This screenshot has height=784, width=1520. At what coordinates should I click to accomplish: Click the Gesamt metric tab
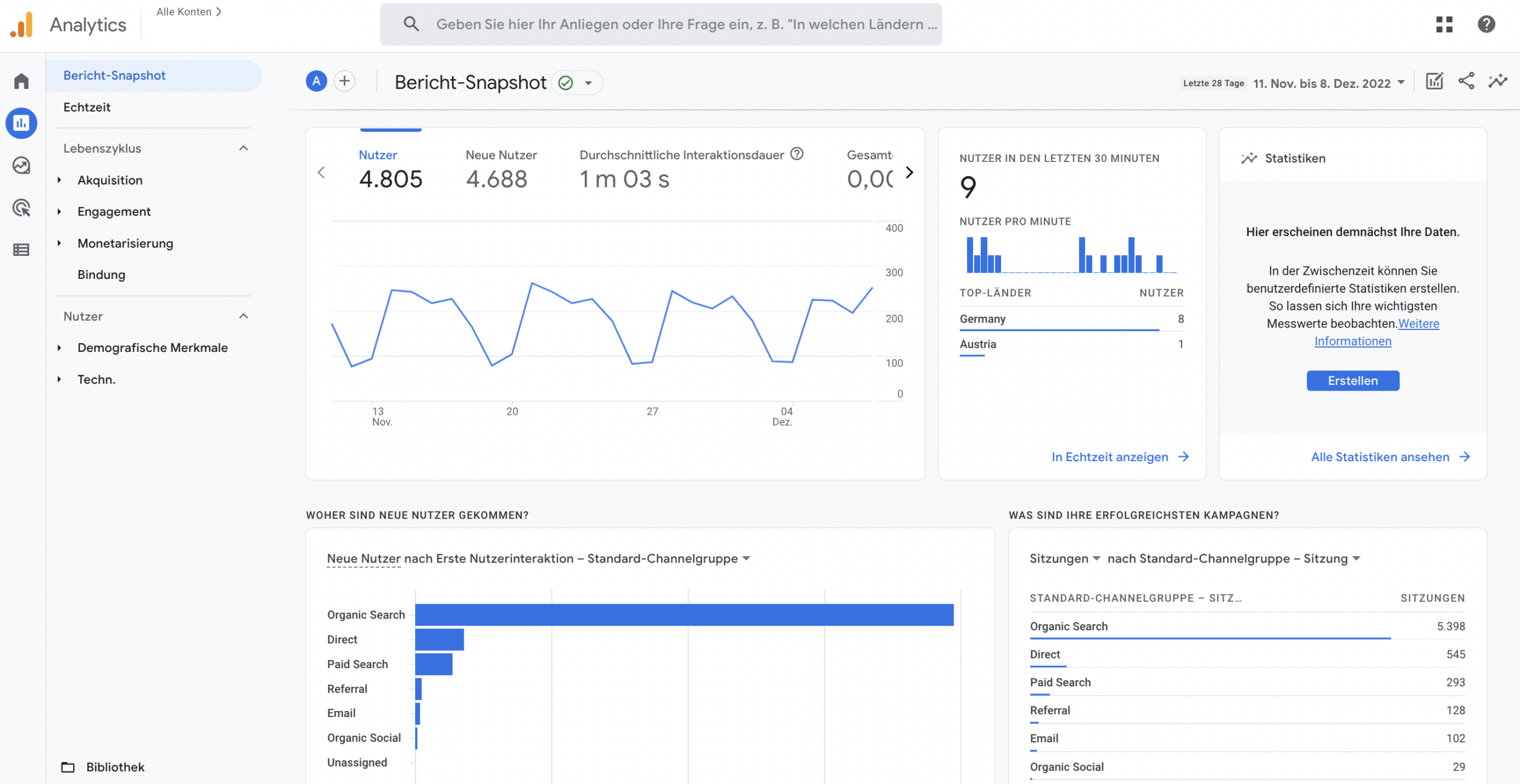click(869, 170)
